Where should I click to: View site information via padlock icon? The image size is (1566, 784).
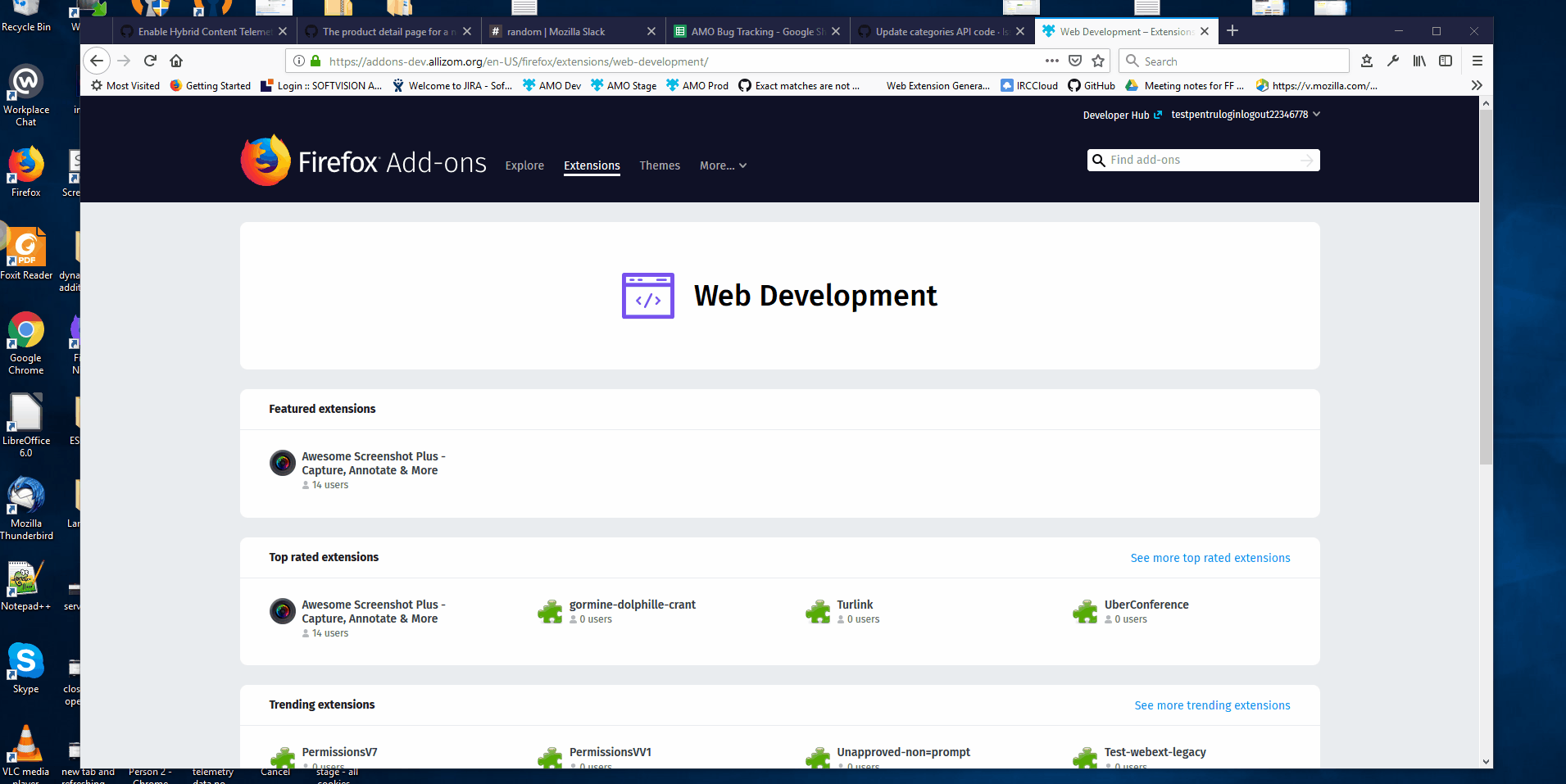click(x=315, y=61)
